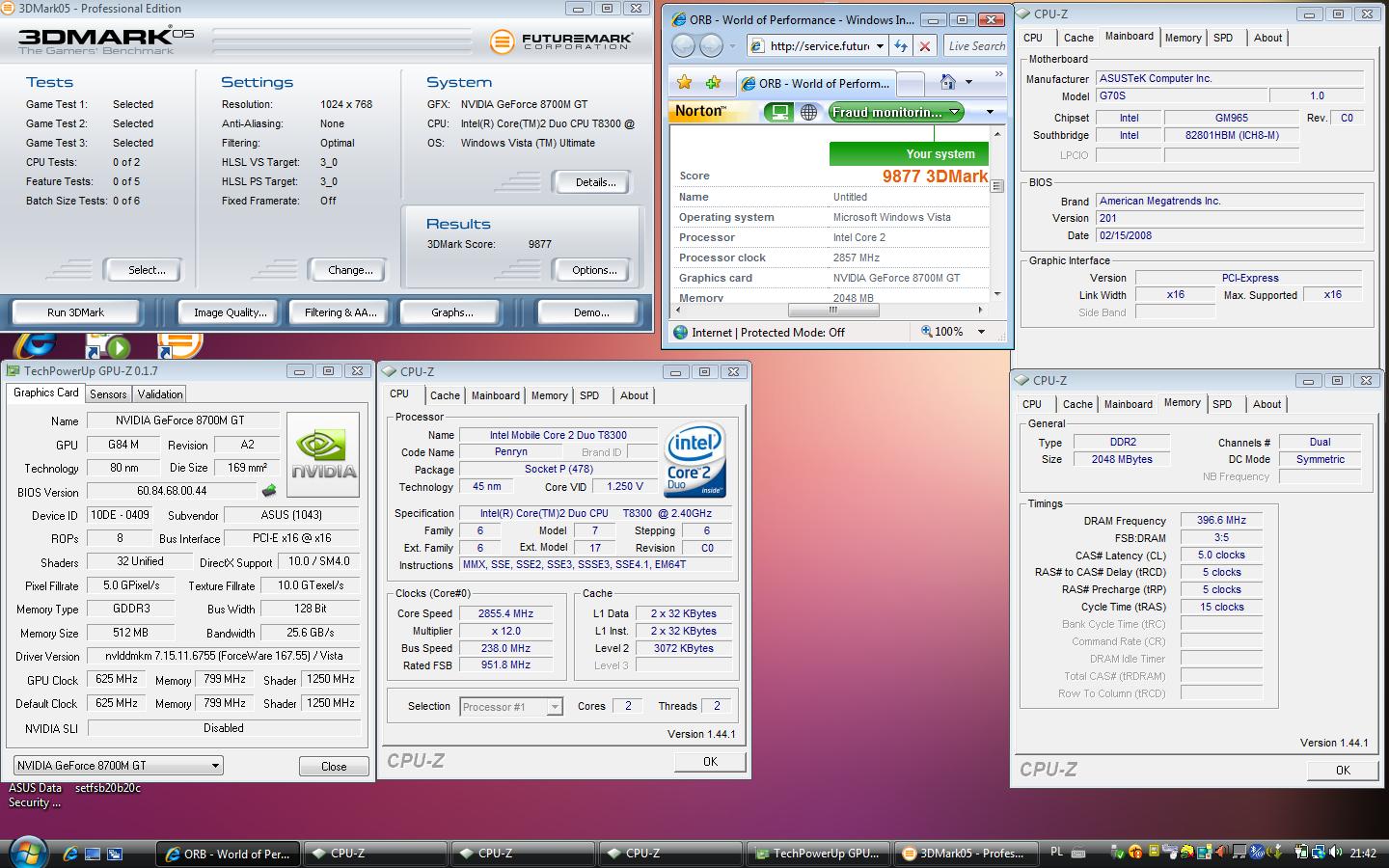Open the recent pages dropdown arrow
This screenshot has width=1389, height=868.
coord(731,45)
